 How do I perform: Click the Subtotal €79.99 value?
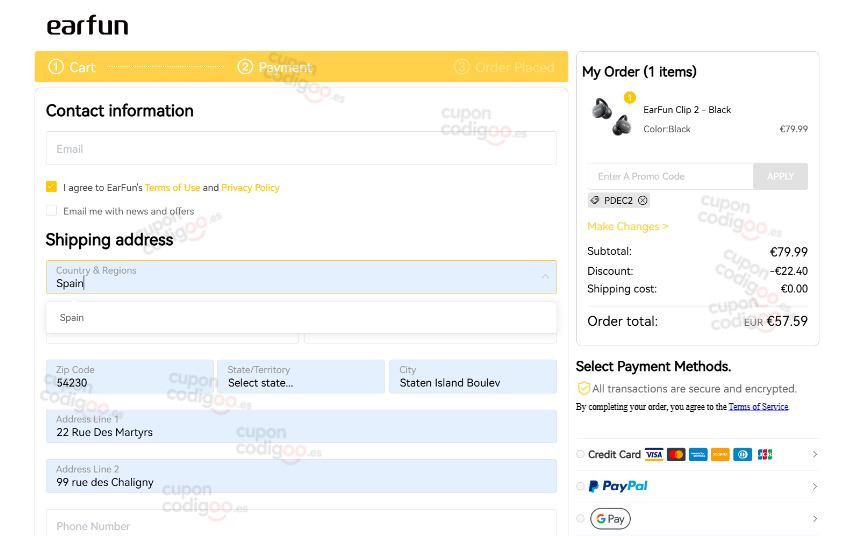[788, 252]
